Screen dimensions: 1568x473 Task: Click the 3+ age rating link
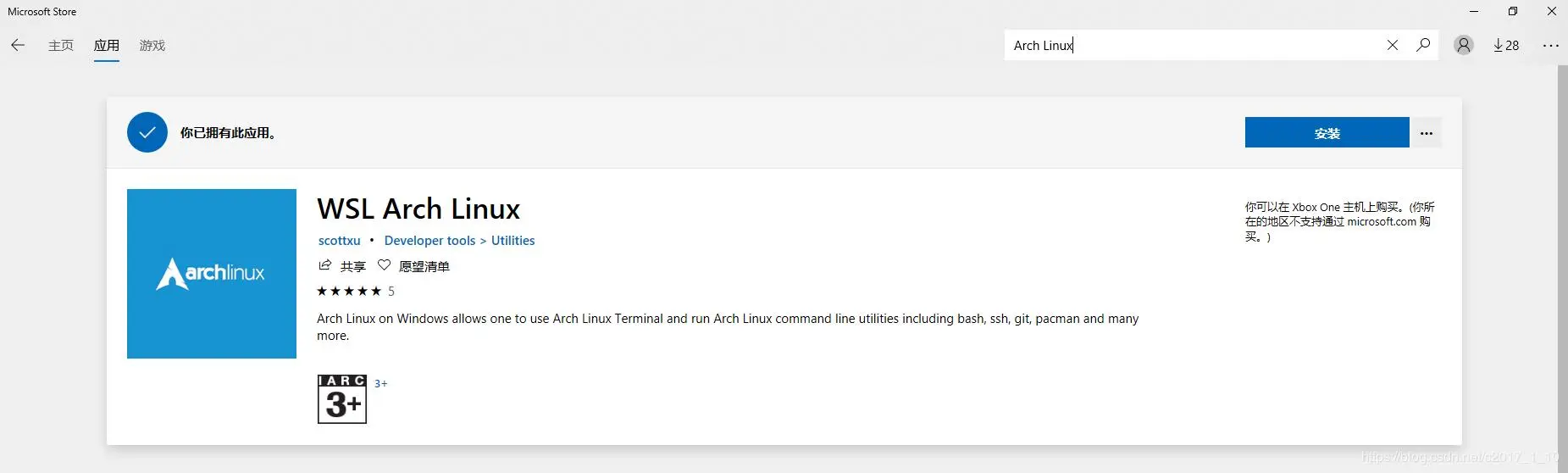(381, 384)
